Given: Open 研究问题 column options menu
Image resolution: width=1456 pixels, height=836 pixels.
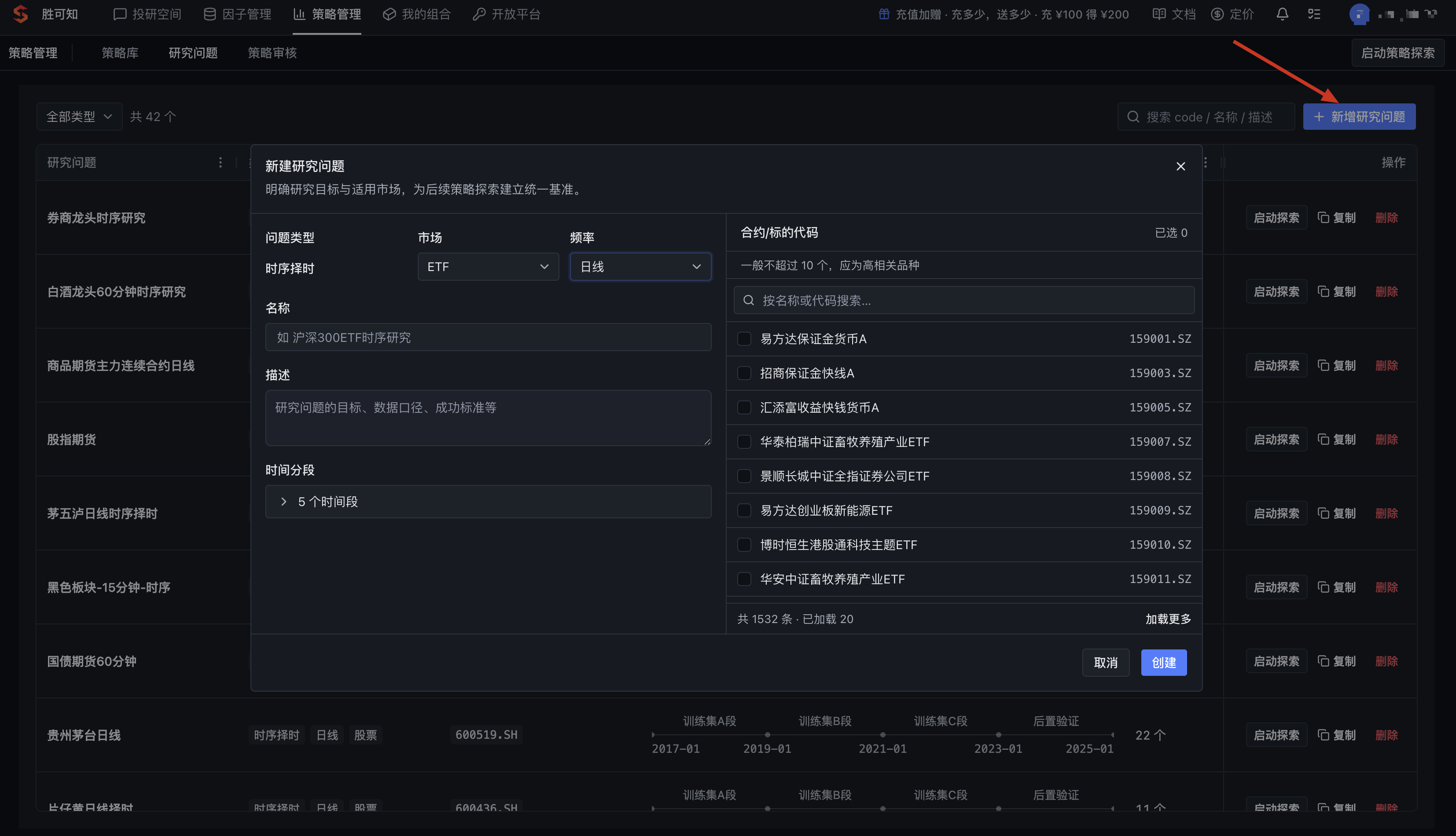Looking at the screenshot, I should (x=220, y=162).
